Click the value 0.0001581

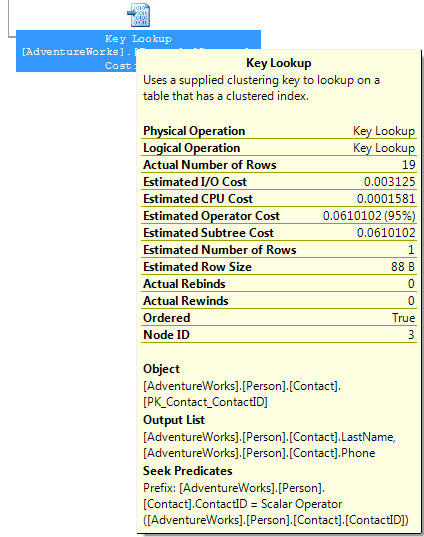point(386,199)
